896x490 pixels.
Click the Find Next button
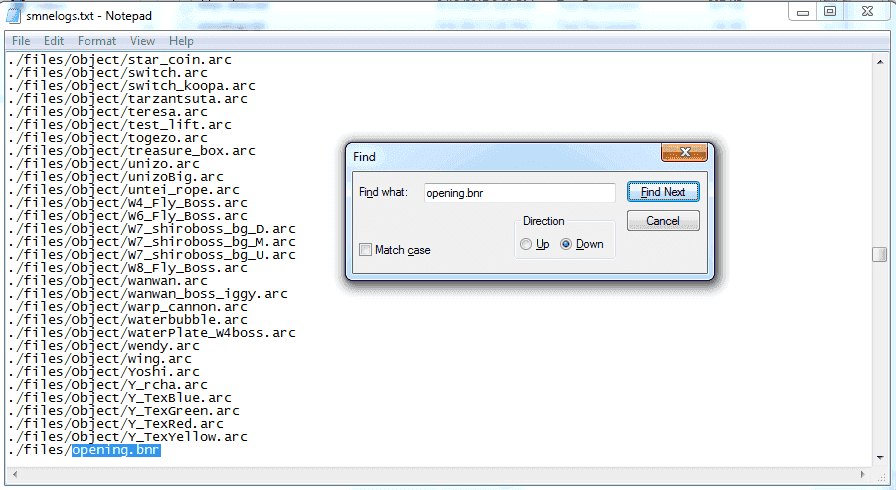click(663, 192)
